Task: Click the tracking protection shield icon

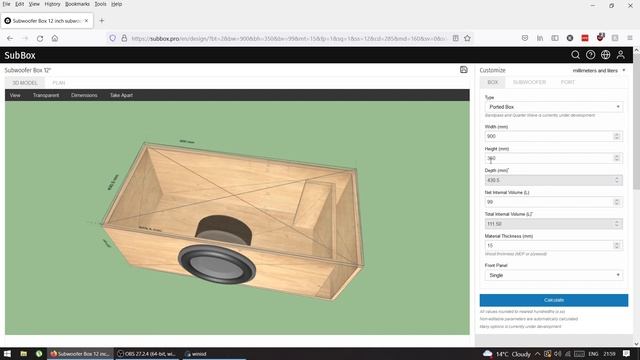Action: coord(112,38)
